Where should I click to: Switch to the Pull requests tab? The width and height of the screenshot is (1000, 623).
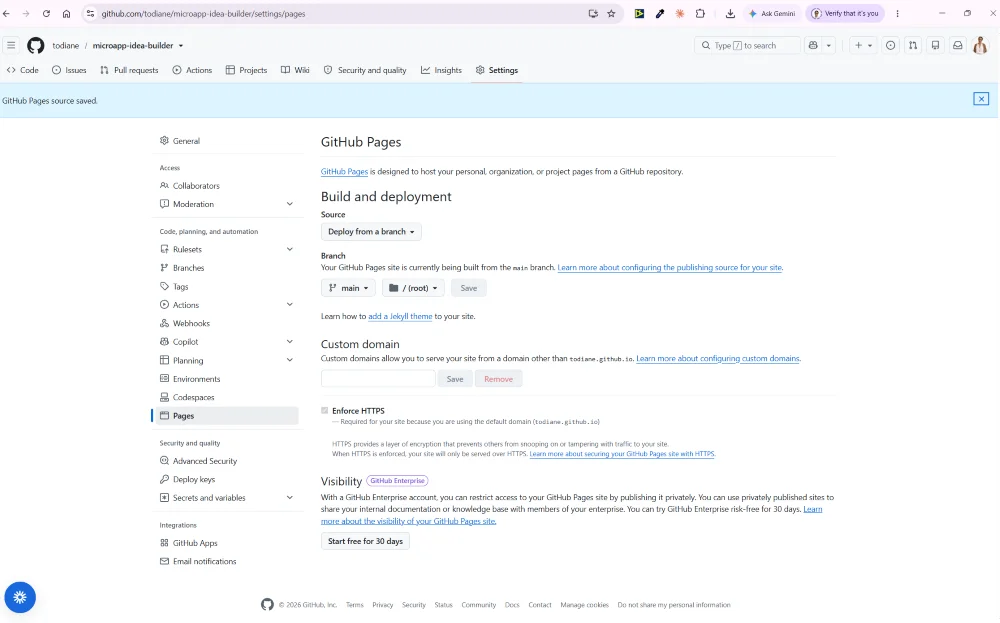(x=129, y=70)
